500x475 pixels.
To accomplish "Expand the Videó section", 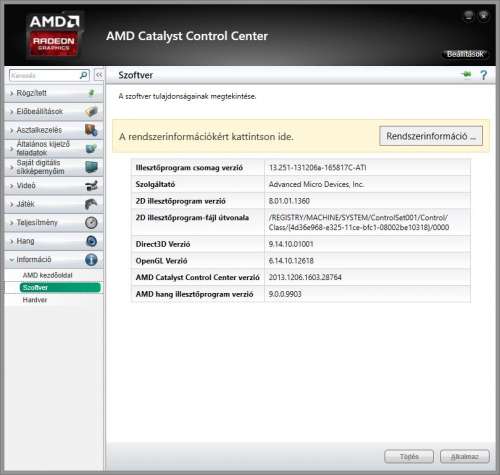I will point(54,185).
